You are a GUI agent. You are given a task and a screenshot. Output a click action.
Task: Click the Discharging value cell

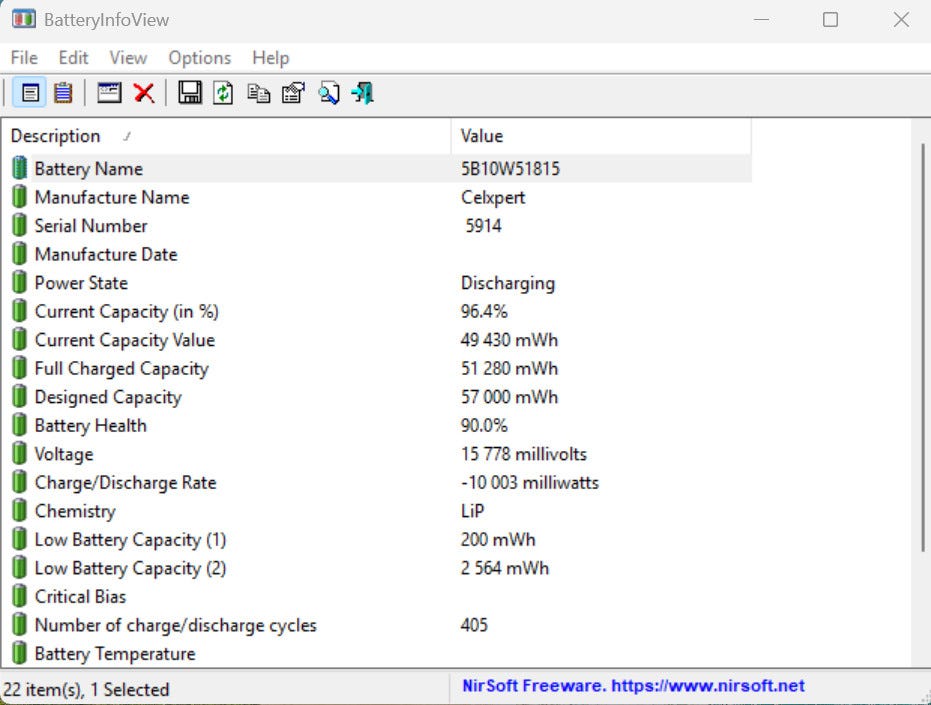point(508,283)
